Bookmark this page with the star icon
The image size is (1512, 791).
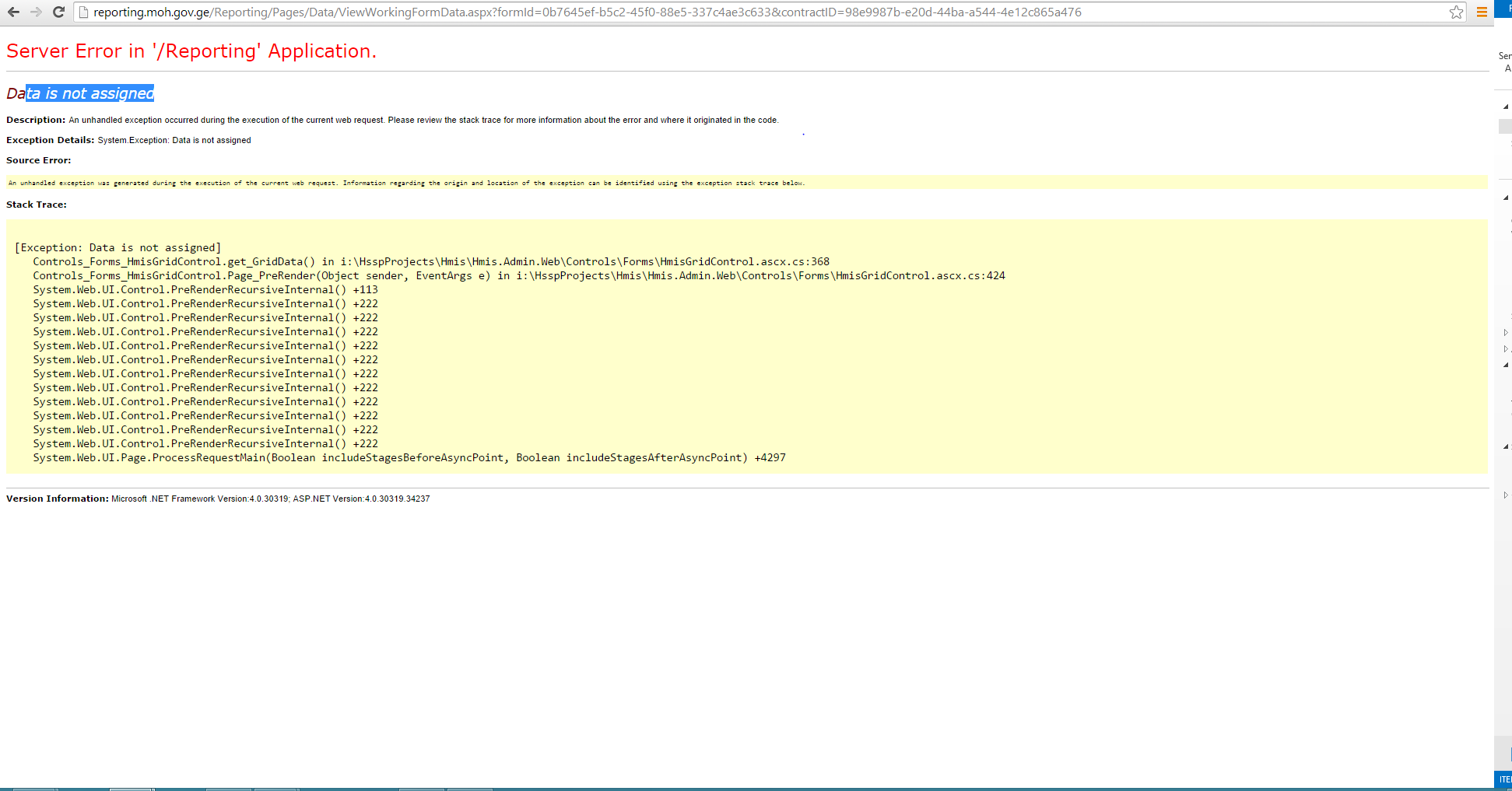(1456, 12)
